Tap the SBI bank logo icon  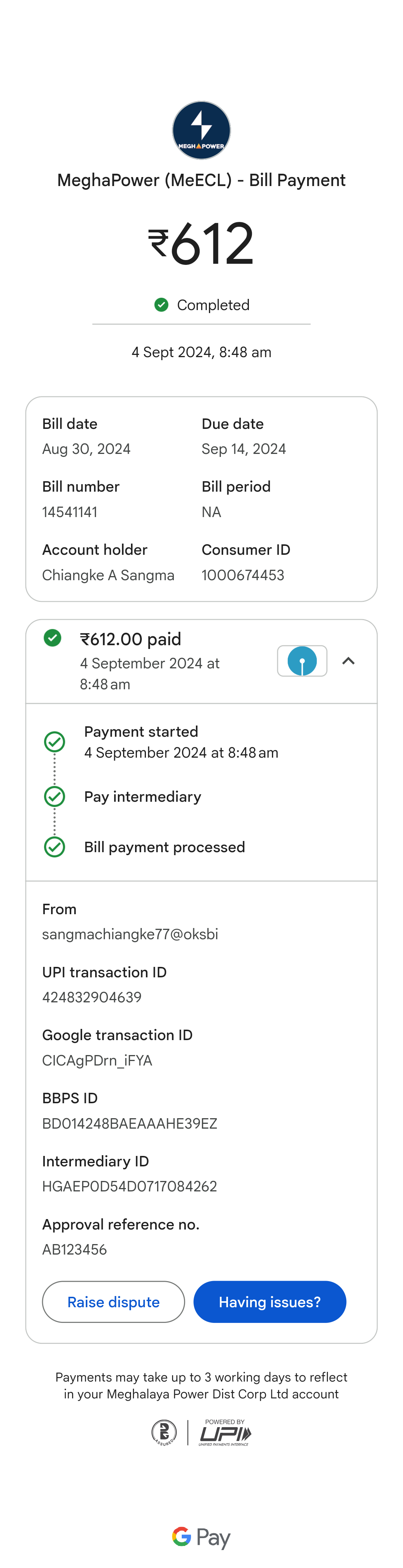[302, 661]
